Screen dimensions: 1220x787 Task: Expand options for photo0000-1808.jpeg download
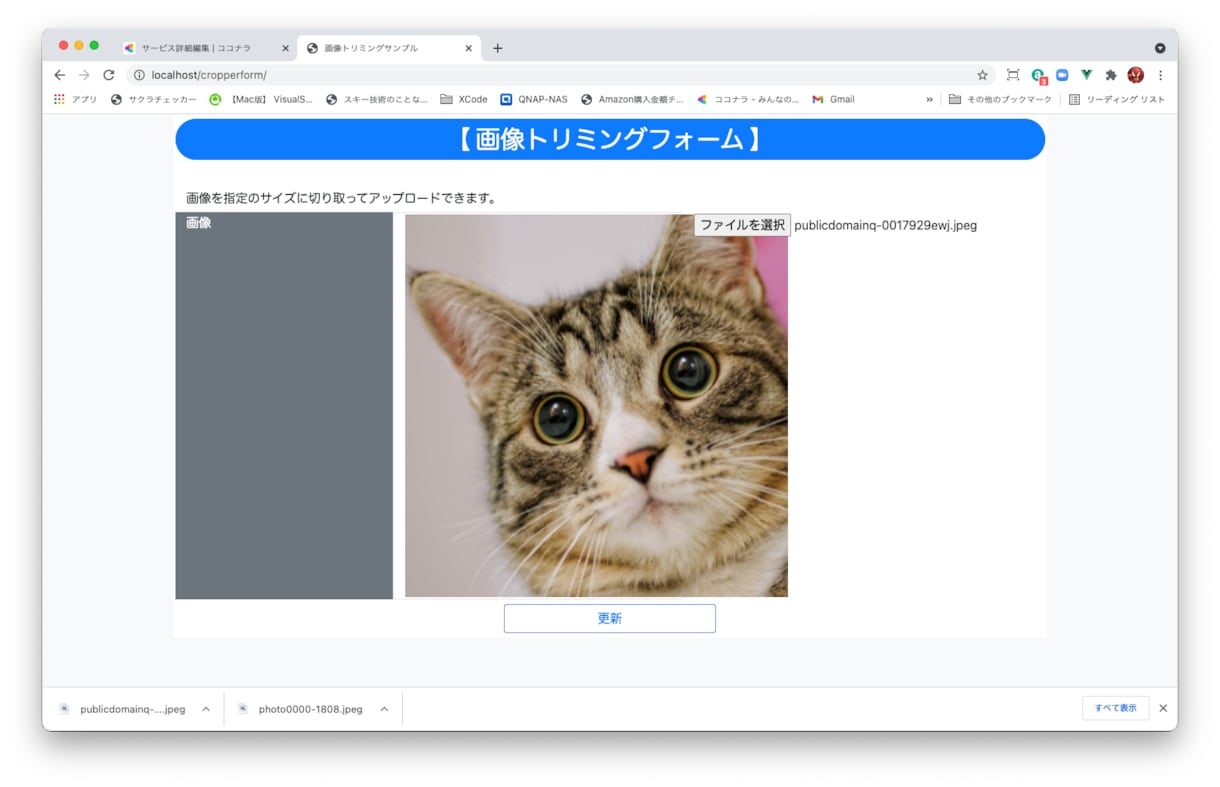pyautogui.click(x=384, y=709)
